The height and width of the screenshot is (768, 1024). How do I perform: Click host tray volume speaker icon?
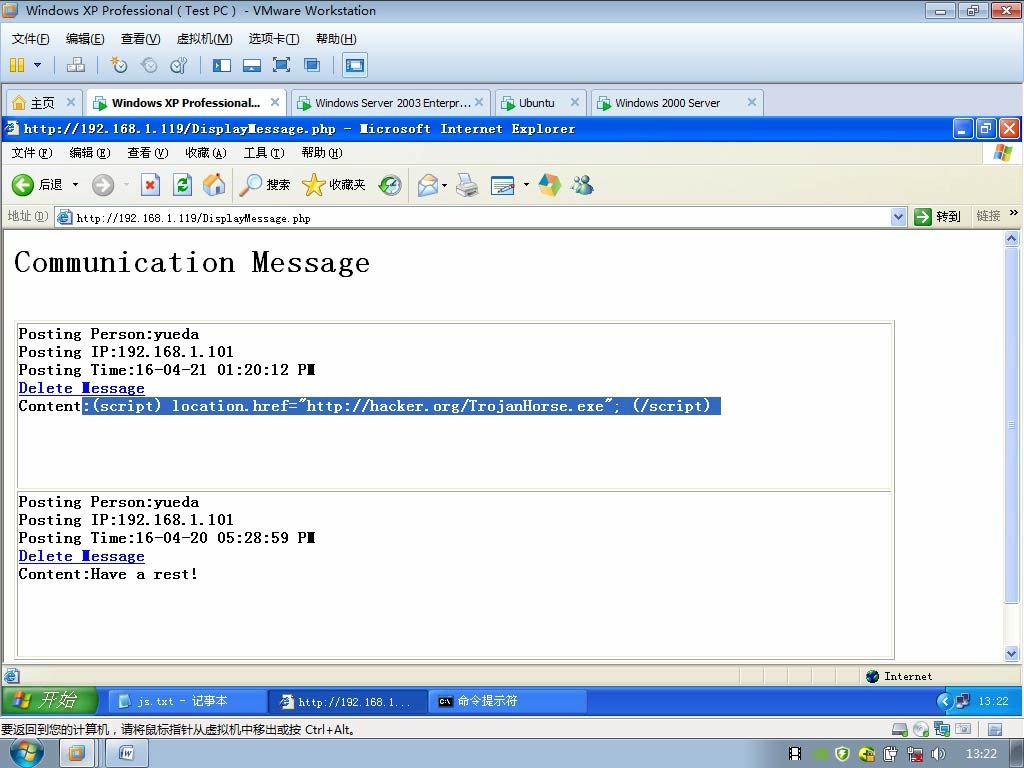938,754
